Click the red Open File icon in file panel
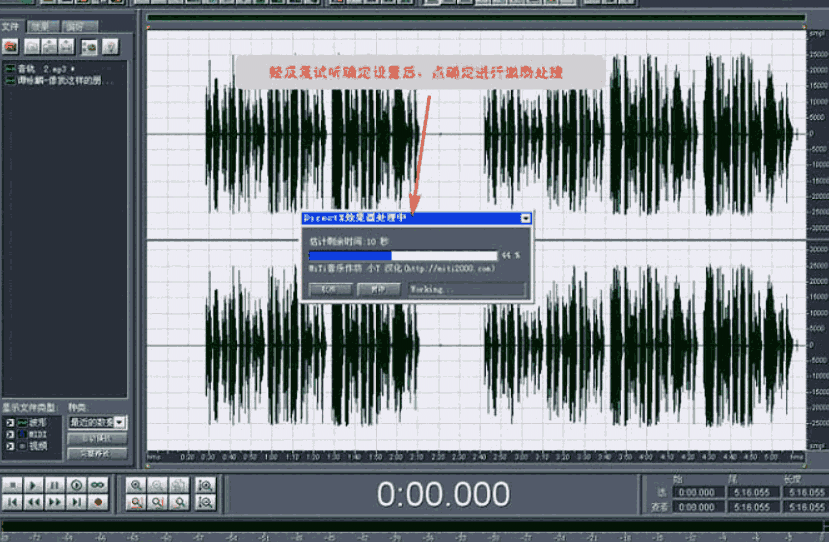The width and height of the screenshot is (829, 542). [x=11, y=47]
